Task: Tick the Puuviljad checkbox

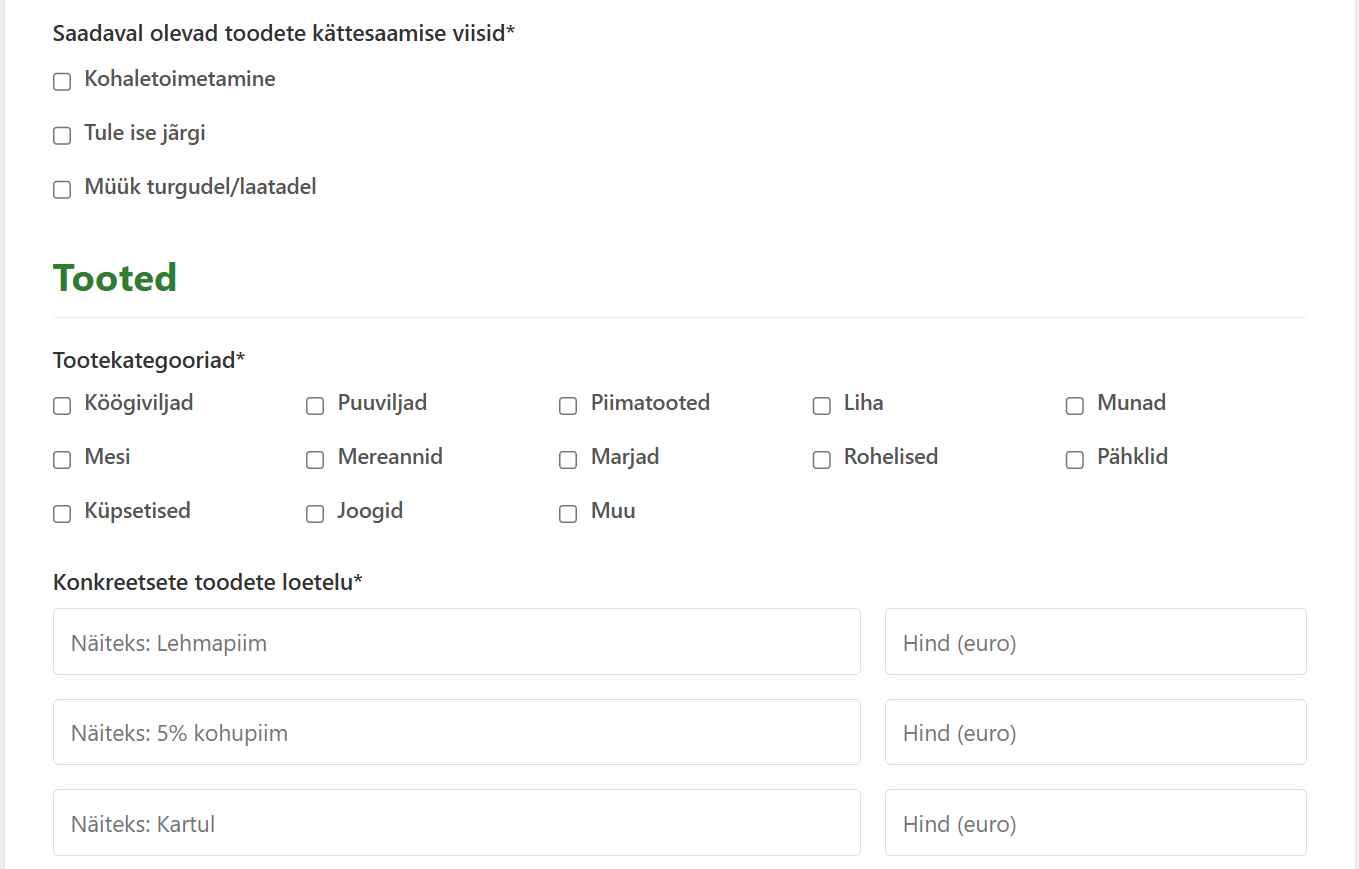Action: click(315, 405)
